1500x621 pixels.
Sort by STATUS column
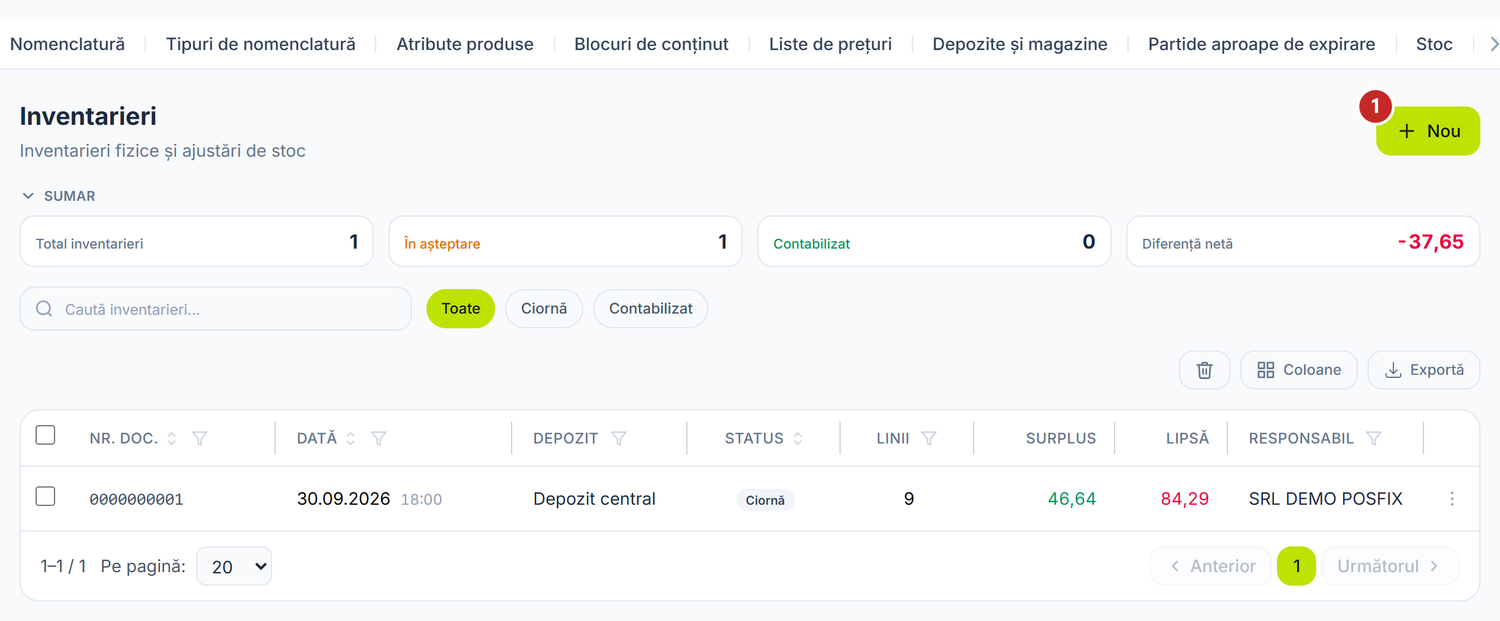click(x=798, y=438)
